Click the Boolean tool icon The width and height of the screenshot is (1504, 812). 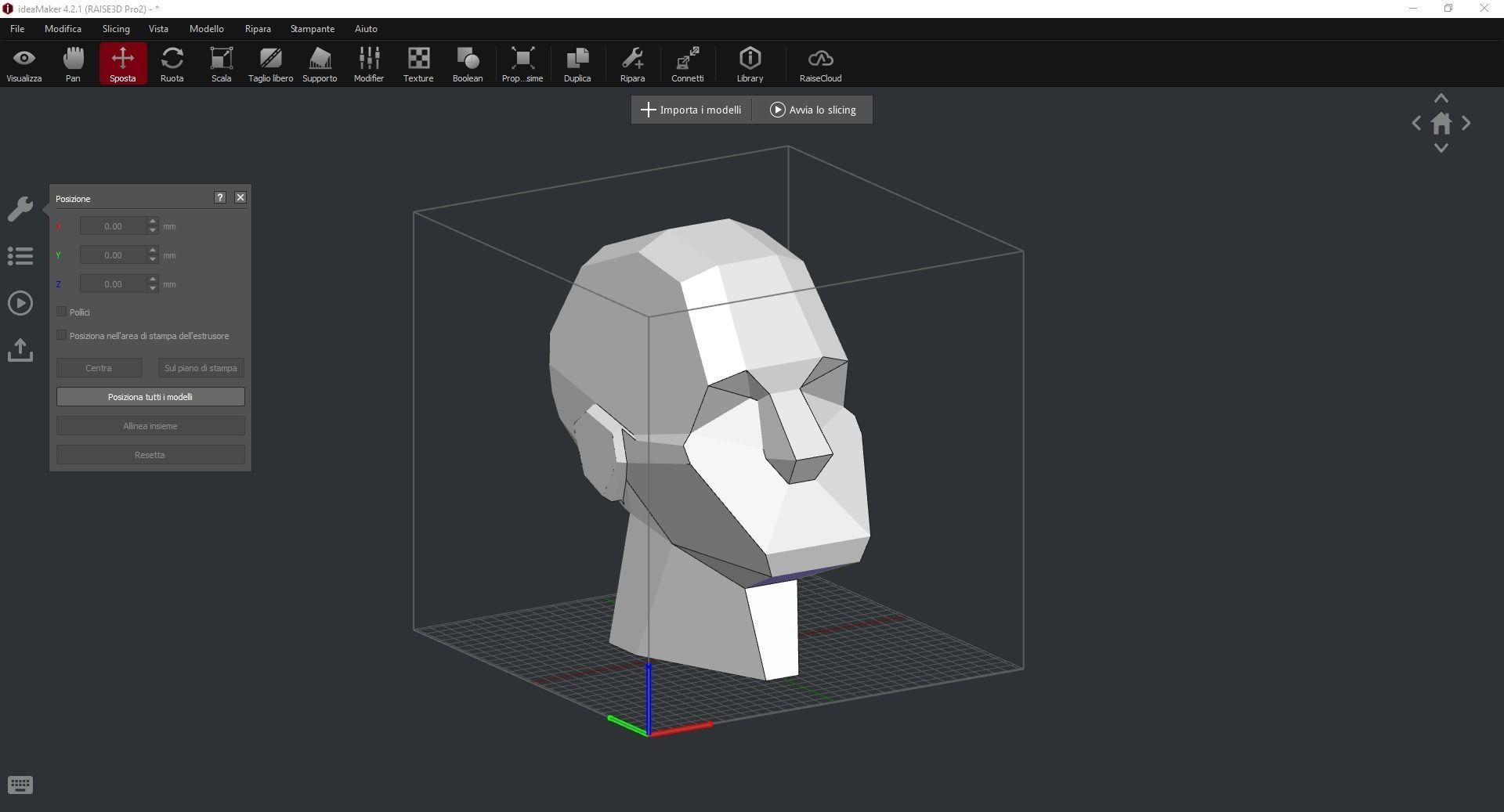click(x=468, y=64)
